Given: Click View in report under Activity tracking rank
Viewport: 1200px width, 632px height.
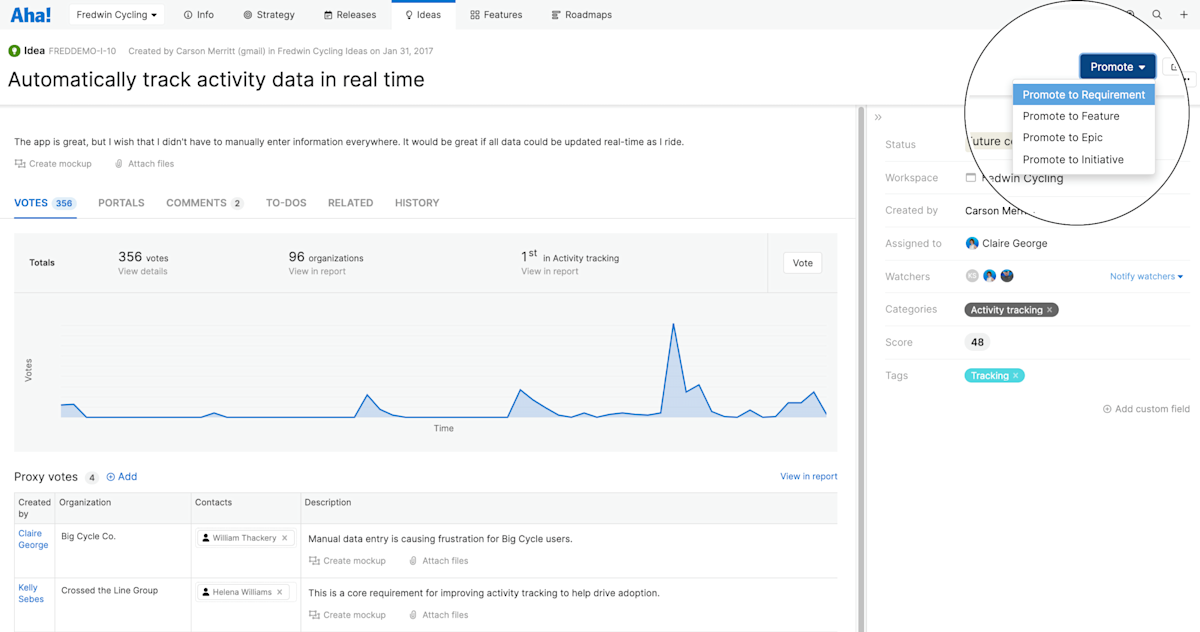Looking at the screenshot, I should pos(550,272).
